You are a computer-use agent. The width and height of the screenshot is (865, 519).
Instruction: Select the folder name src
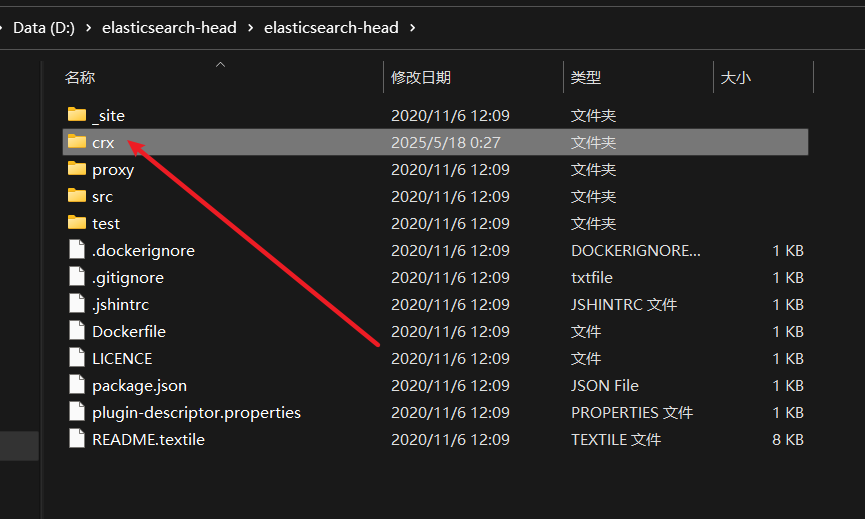pos(103,196)
